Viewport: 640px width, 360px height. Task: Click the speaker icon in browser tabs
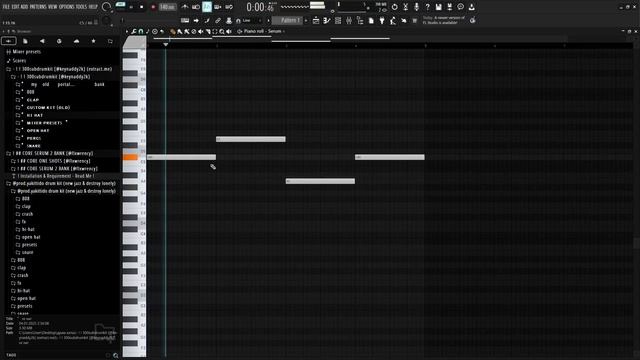[42, 41]
